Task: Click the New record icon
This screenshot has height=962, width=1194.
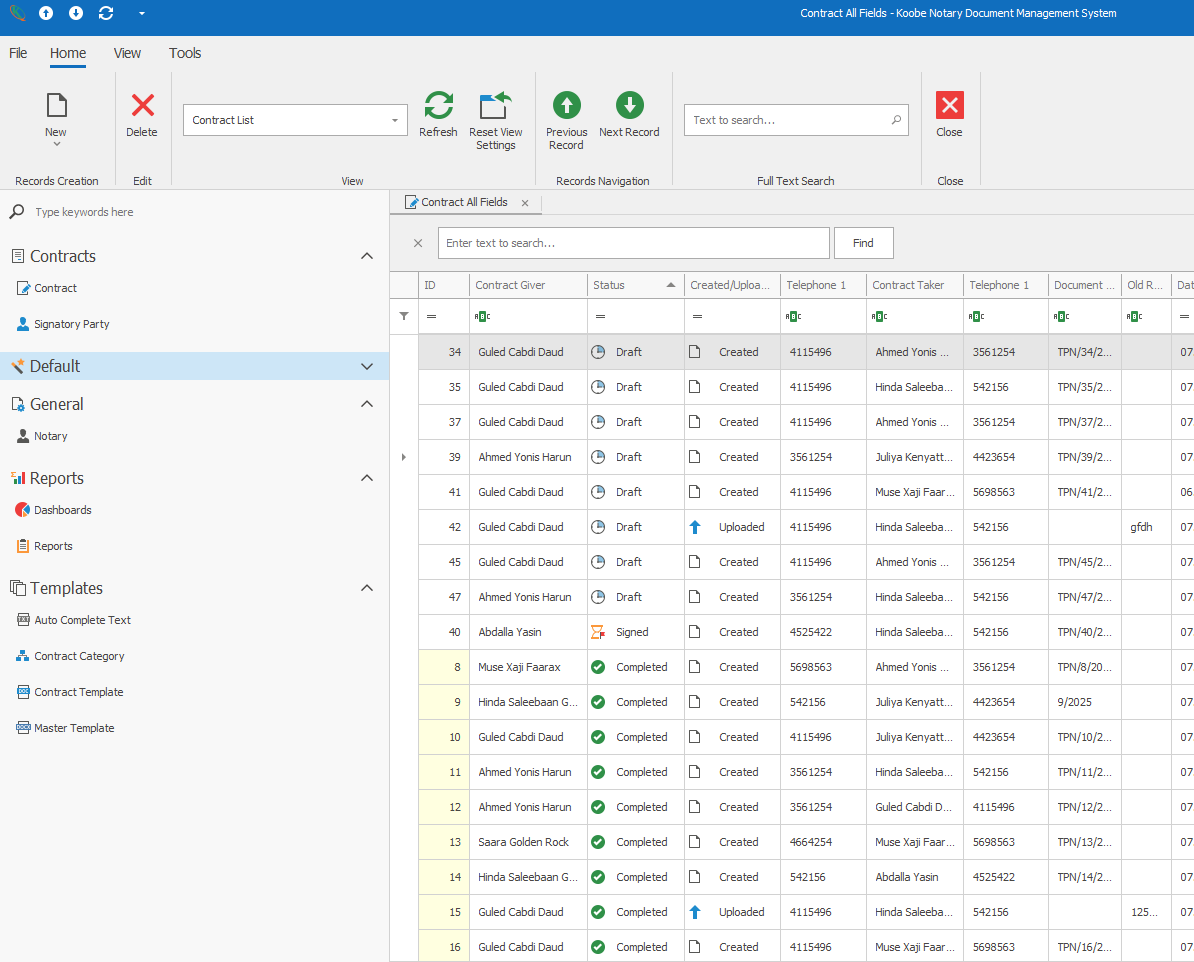Action: point(56,106)
